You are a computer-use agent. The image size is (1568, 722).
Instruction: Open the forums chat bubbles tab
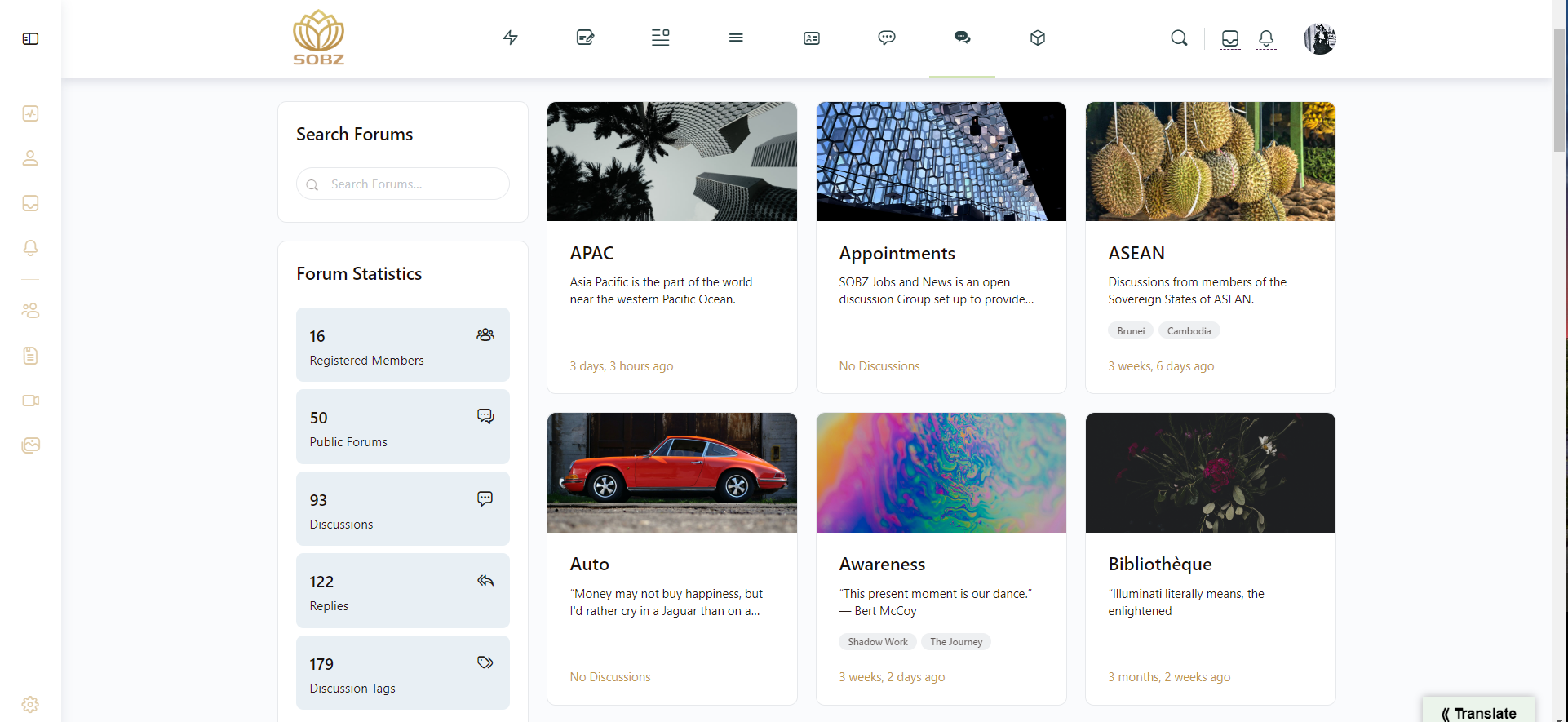pyautogui.click(x=962, y=38)
